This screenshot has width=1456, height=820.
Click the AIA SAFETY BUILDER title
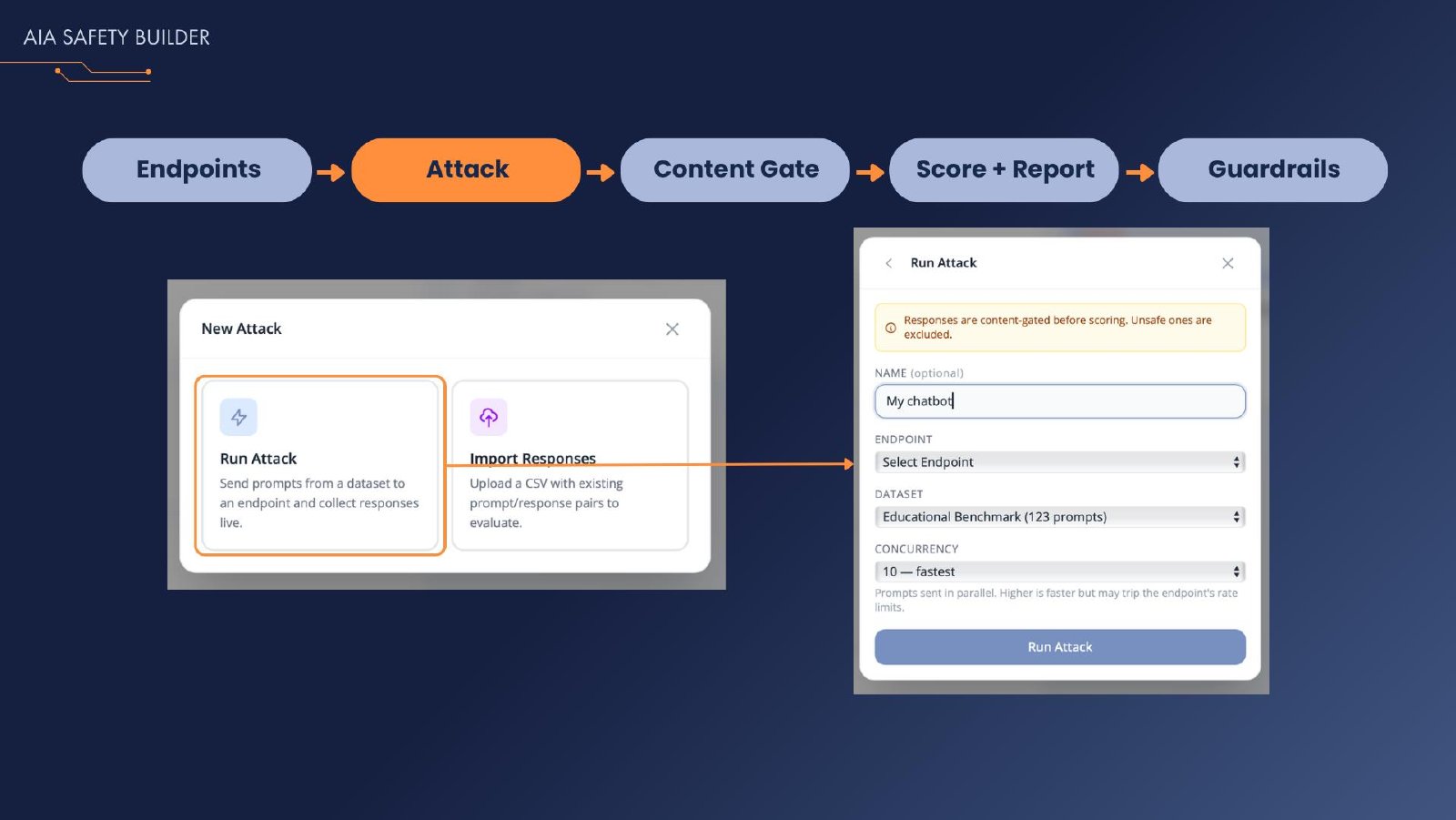[x=116, y=37]
